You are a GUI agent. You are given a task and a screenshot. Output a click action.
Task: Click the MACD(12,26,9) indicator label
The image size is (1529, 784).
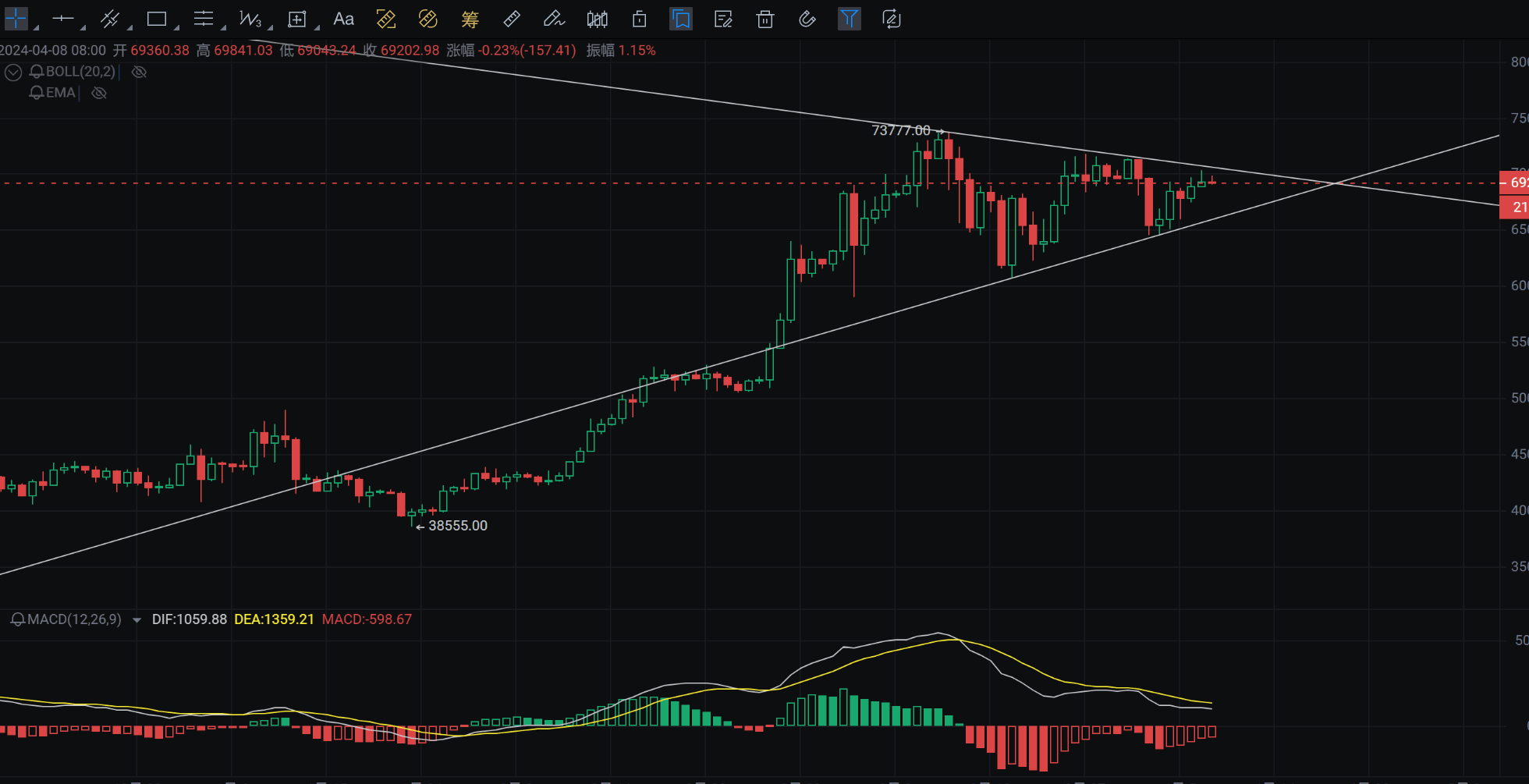pyautogui.click(x=74, y=619)
